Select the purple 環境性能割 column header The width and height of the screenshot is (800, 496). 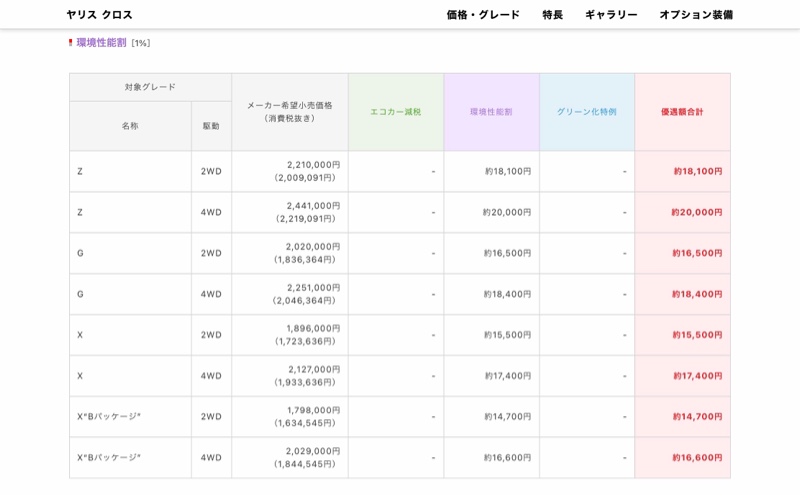pyautogui.click(x=491, y=112)
